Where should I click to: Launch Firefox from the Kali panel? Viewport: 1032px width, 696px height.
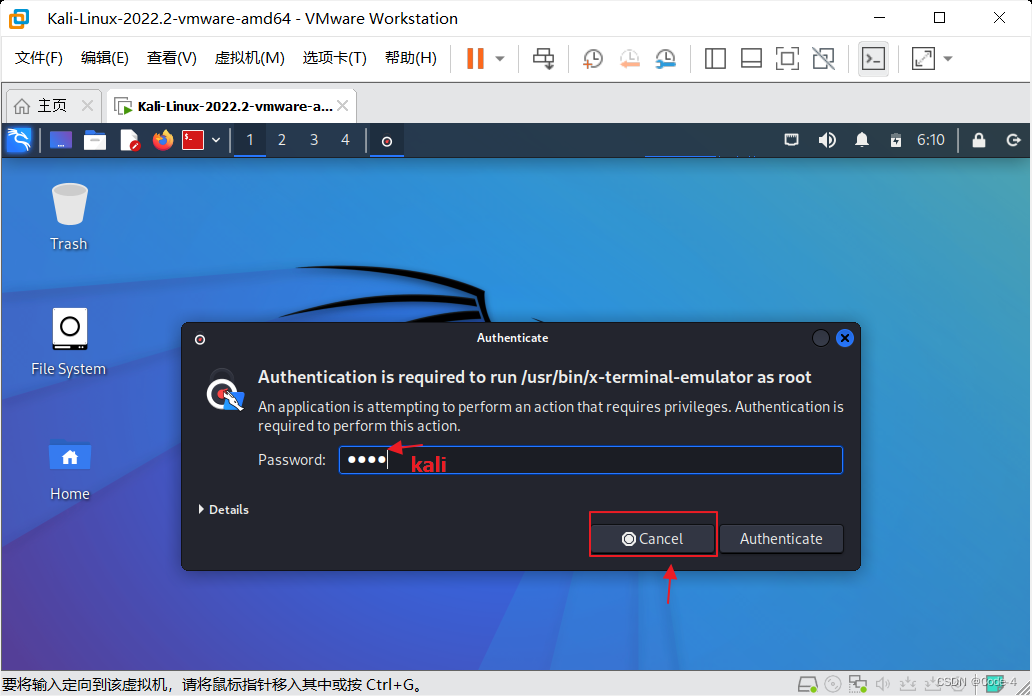coord(161,140)
